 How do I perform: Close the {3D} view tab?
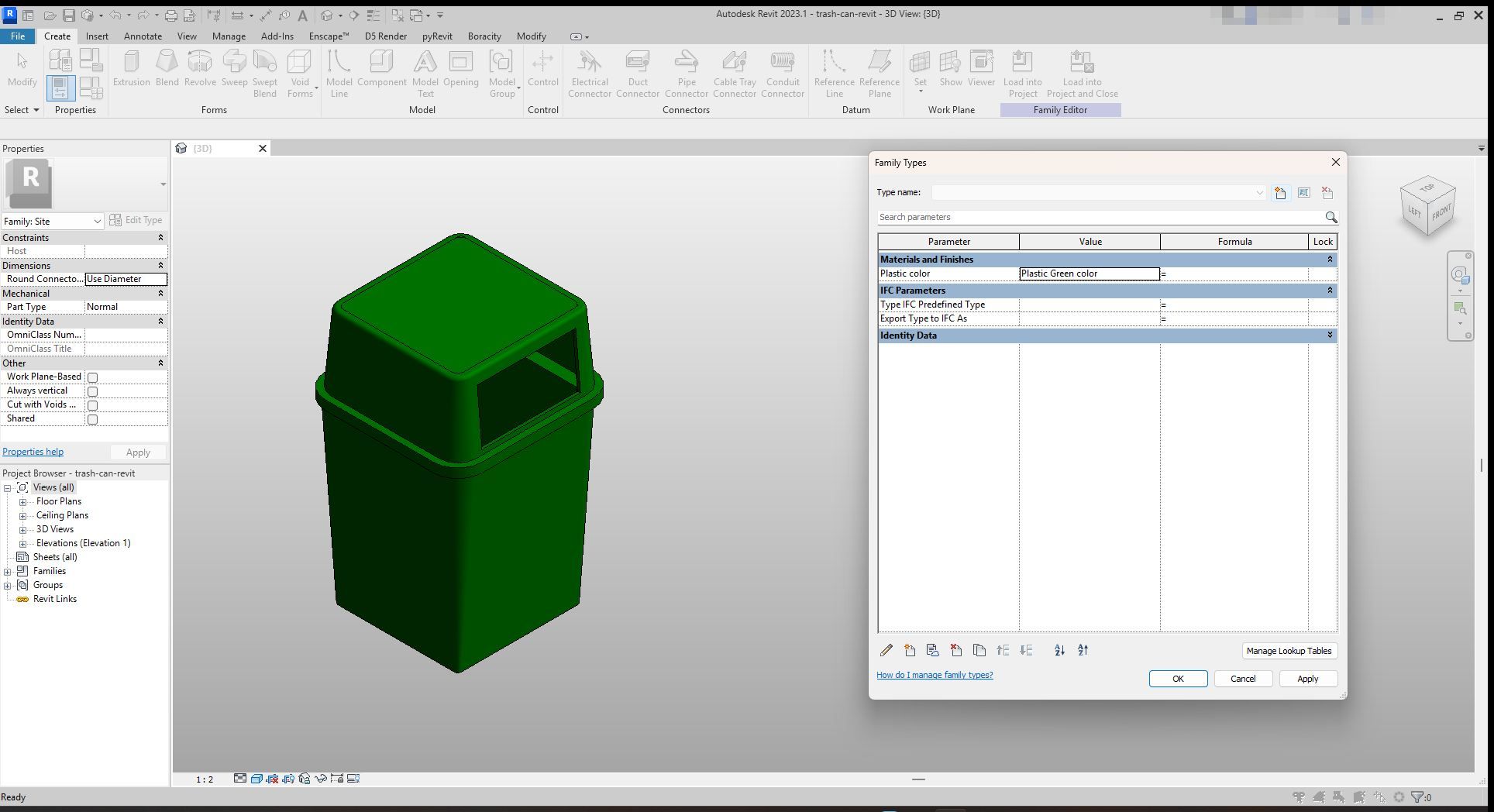click(262, 148)
